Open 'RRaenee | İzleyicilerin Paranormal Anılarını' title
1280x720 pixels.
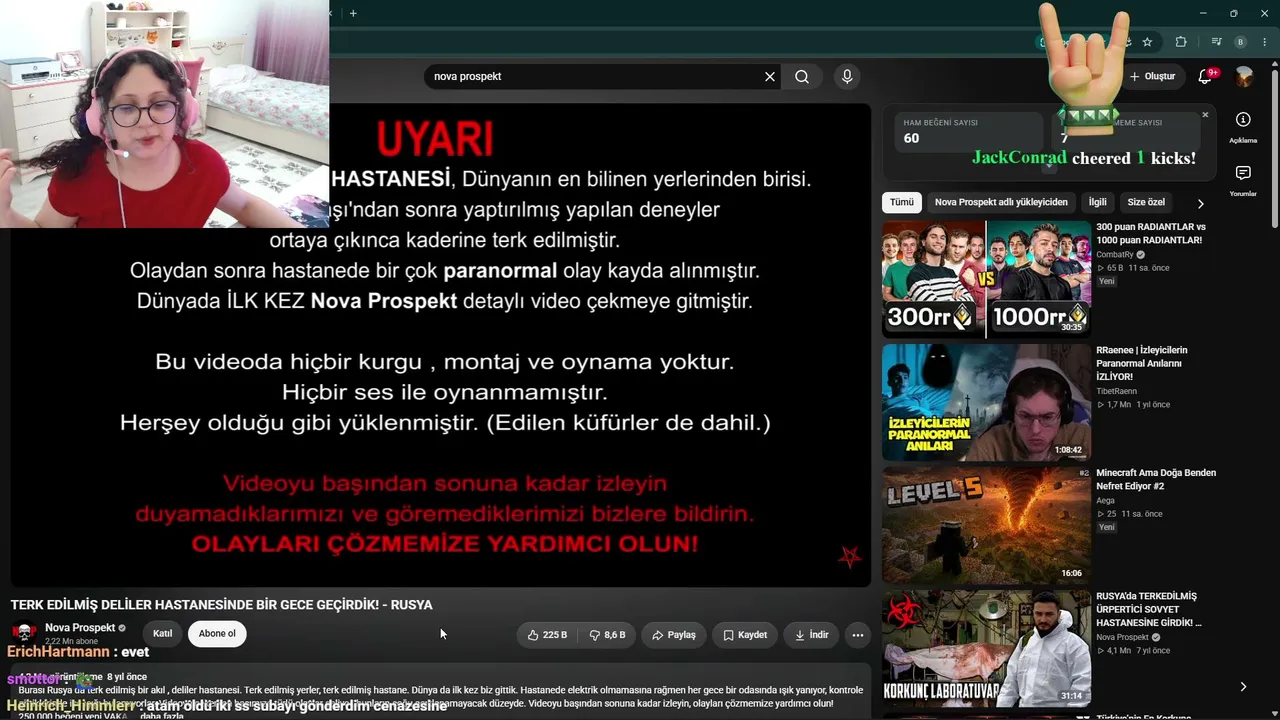point(1142,363)
